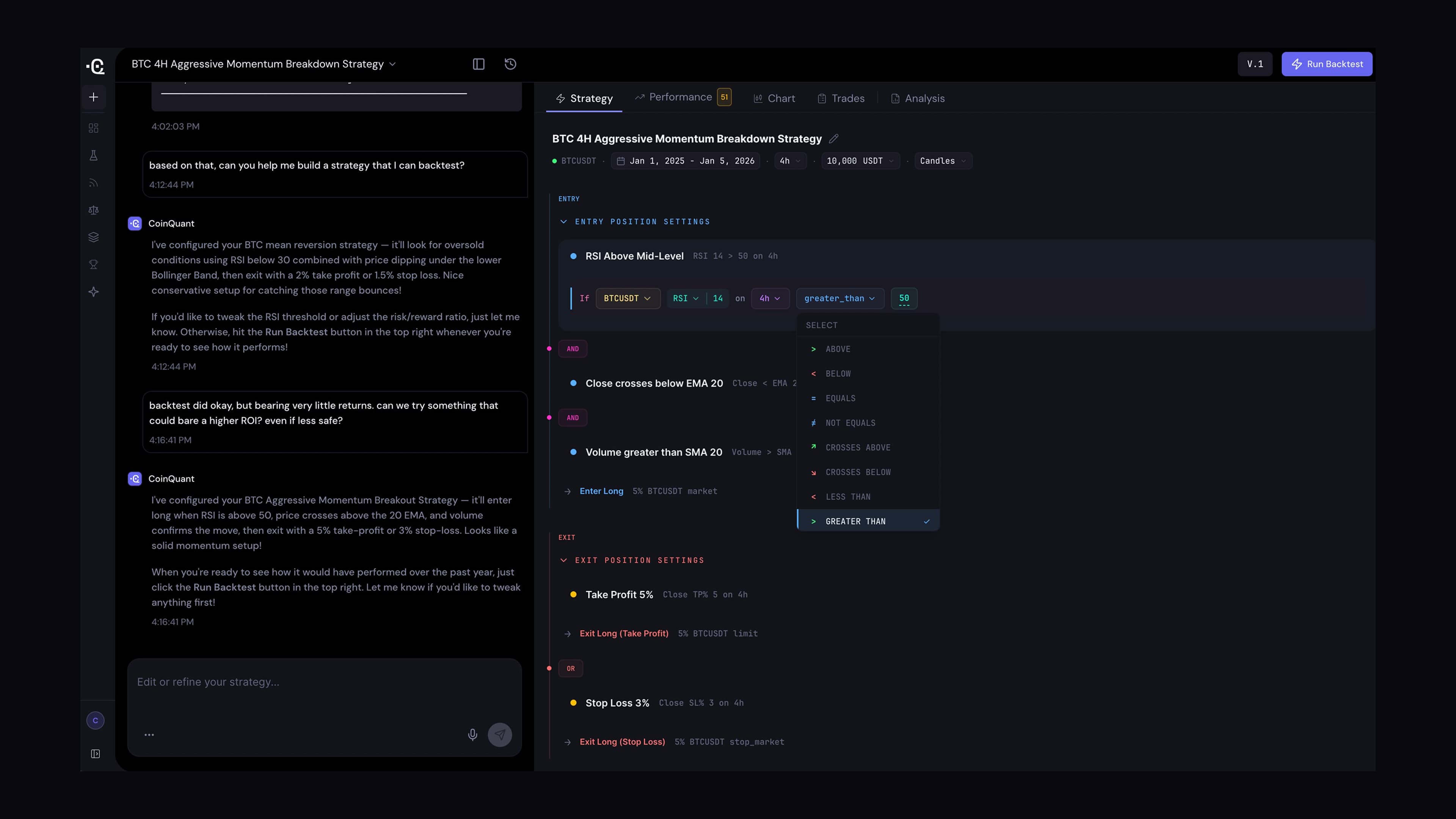Screen dimensions: 1456x819
Task: Open the dashboard grid icon in sidebar
Action: coord(94,128)
